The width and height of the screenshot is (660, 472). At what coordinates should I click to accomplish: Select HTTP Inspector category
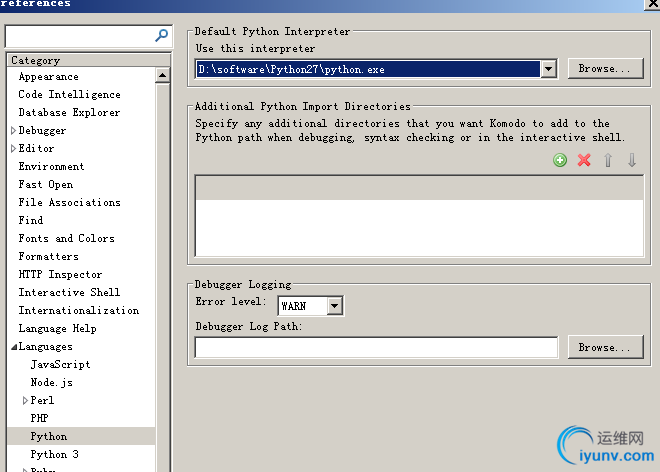[x=60, y=275]
